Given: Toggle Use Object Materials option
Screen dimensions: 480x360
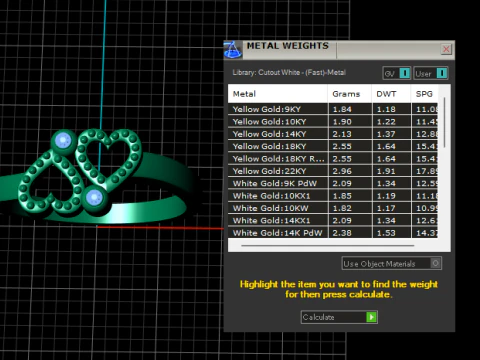Looking at the screenshot, I should coord(392,263).
